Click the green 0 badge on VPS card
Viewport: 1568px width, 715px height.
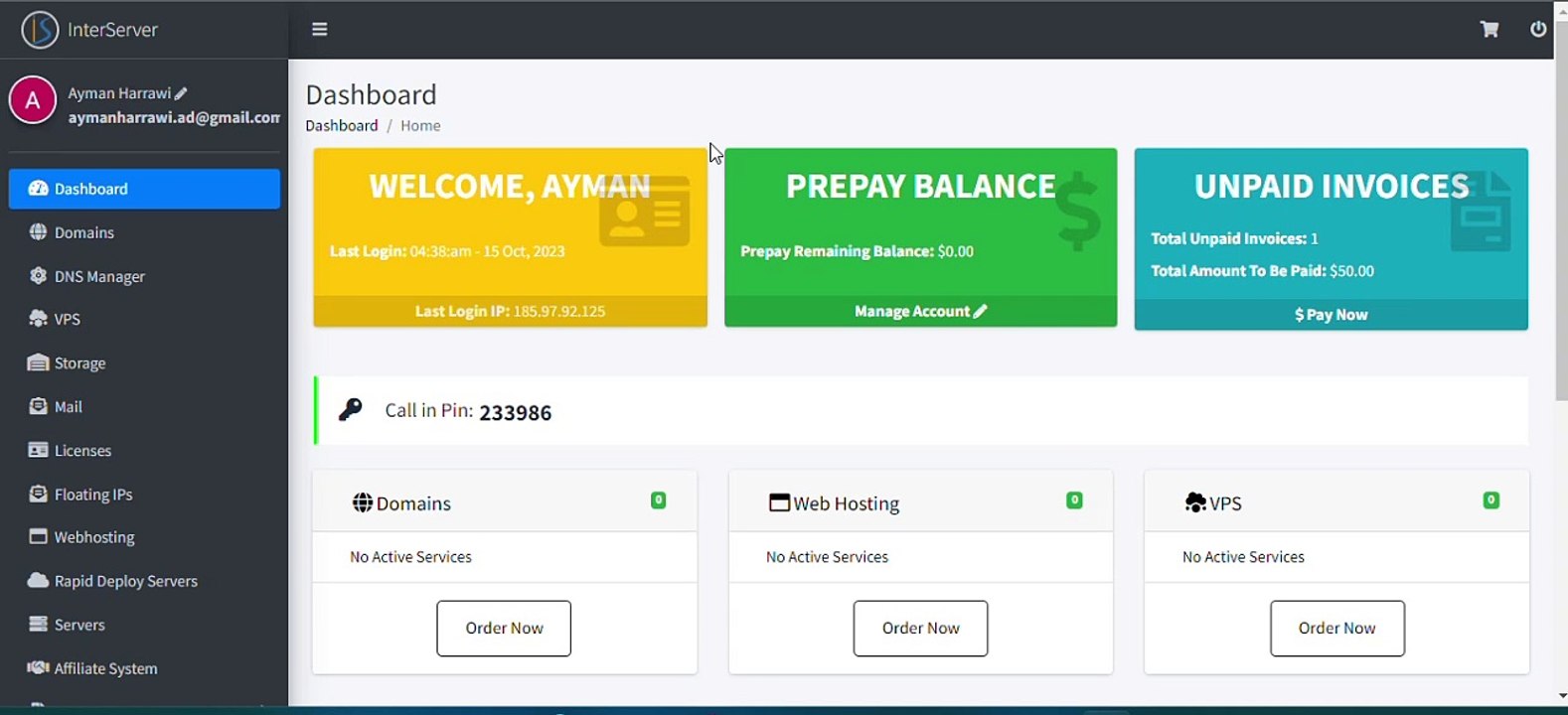point(1490,500)
